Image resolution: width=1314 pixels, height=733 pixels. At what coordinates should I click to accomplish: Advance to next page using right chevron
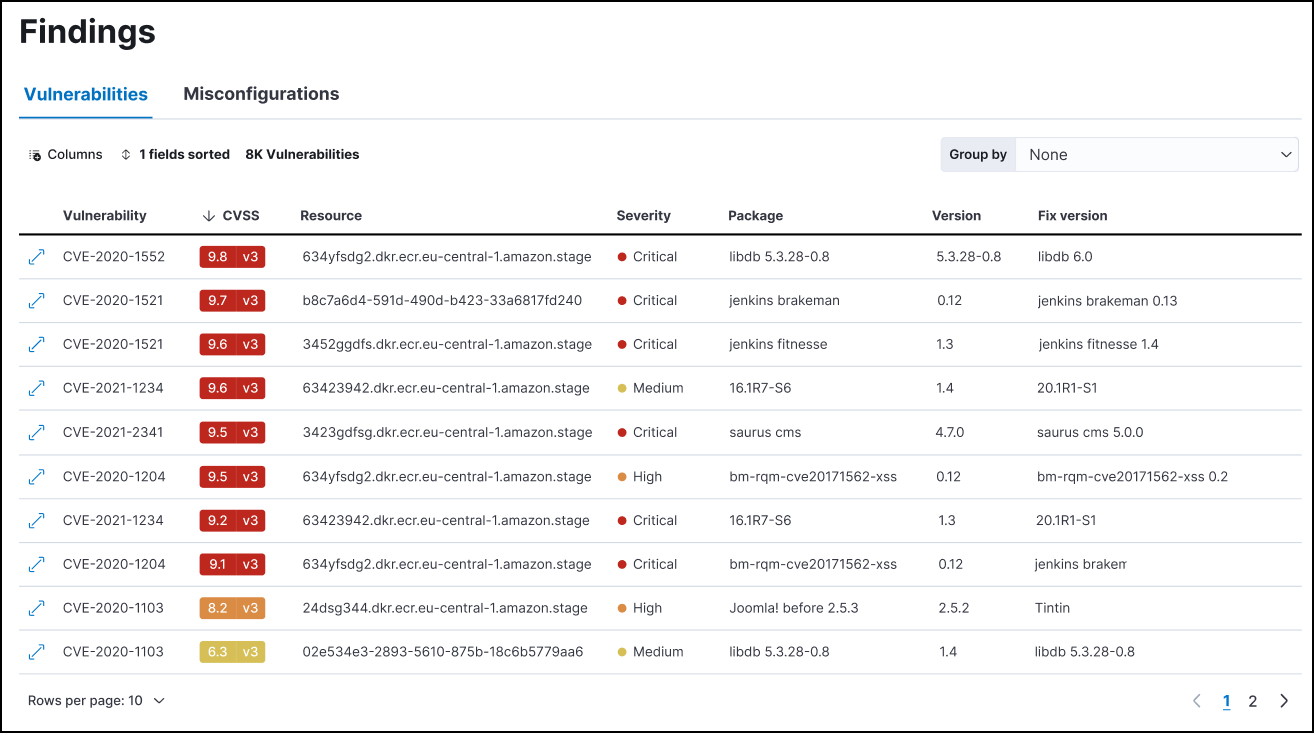pyautogui.click(x=1284, y=700)
